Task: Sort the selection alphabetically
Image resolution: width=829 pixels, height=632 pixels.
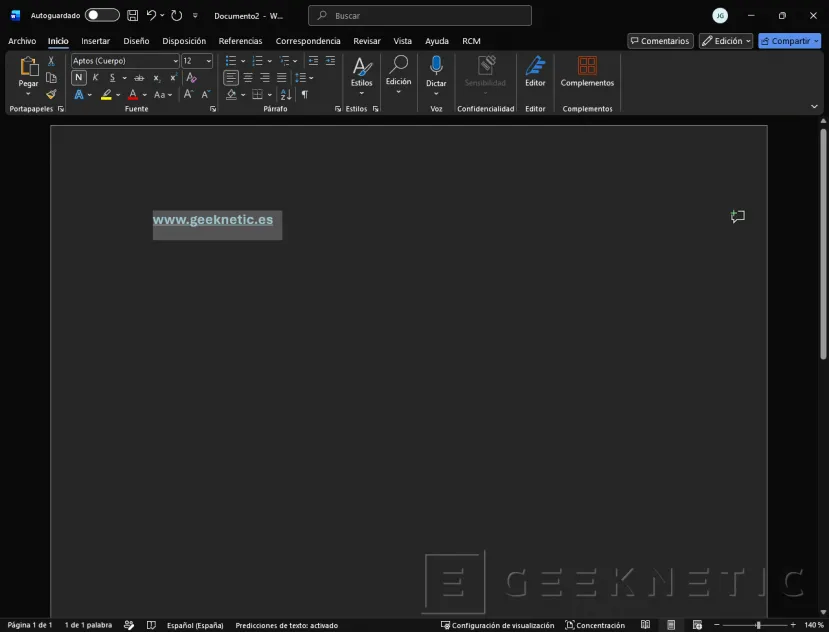Action: click(286, 95)
